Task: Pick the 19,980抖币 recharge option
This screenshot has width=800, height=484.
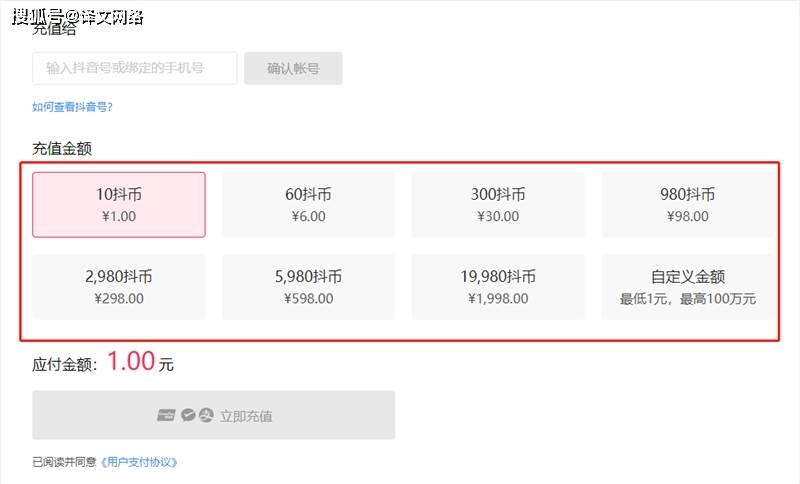Action: (498, 287)
